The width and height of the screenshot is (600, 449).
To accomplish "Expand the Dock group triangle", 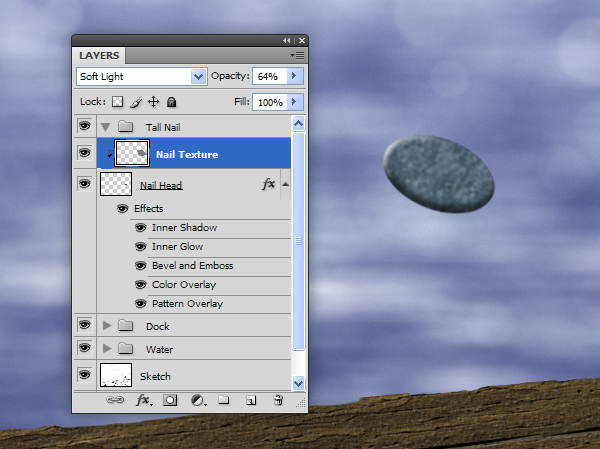I will pyautogui.click(x=107, y=325).
